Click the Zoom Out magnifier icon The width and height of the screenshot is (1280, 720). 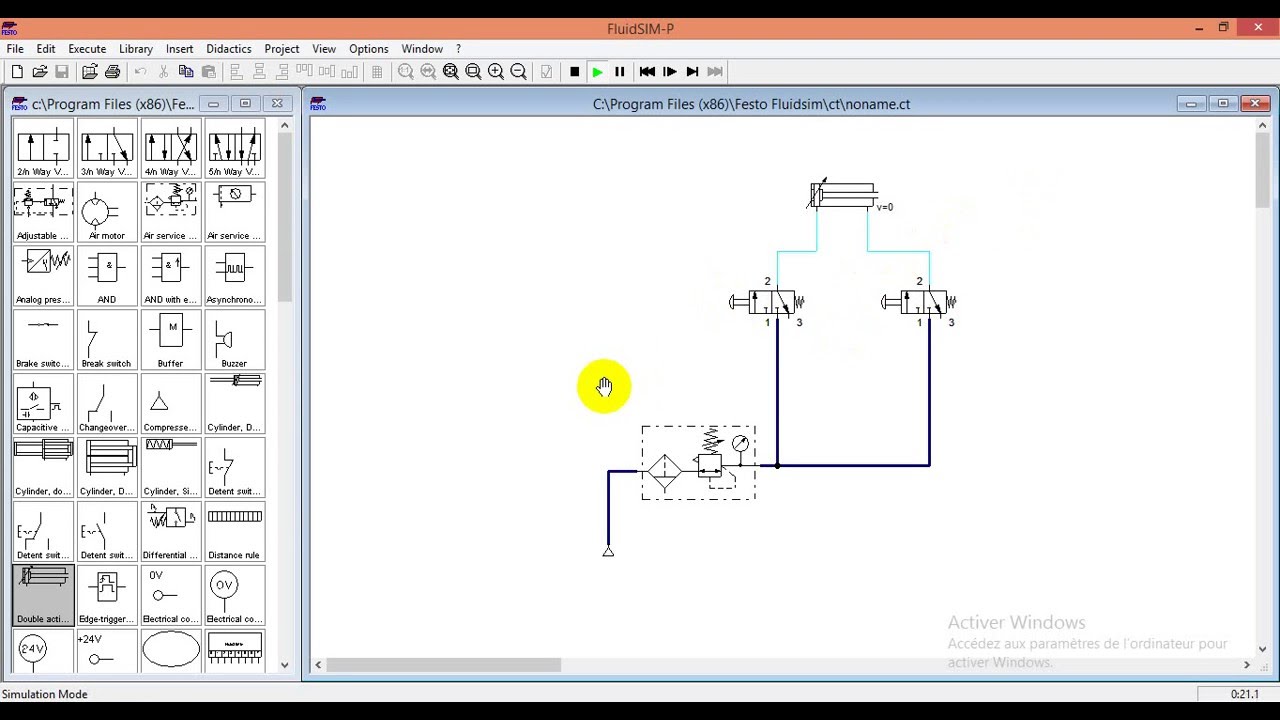pyautogui.click(x=518, y=72)
